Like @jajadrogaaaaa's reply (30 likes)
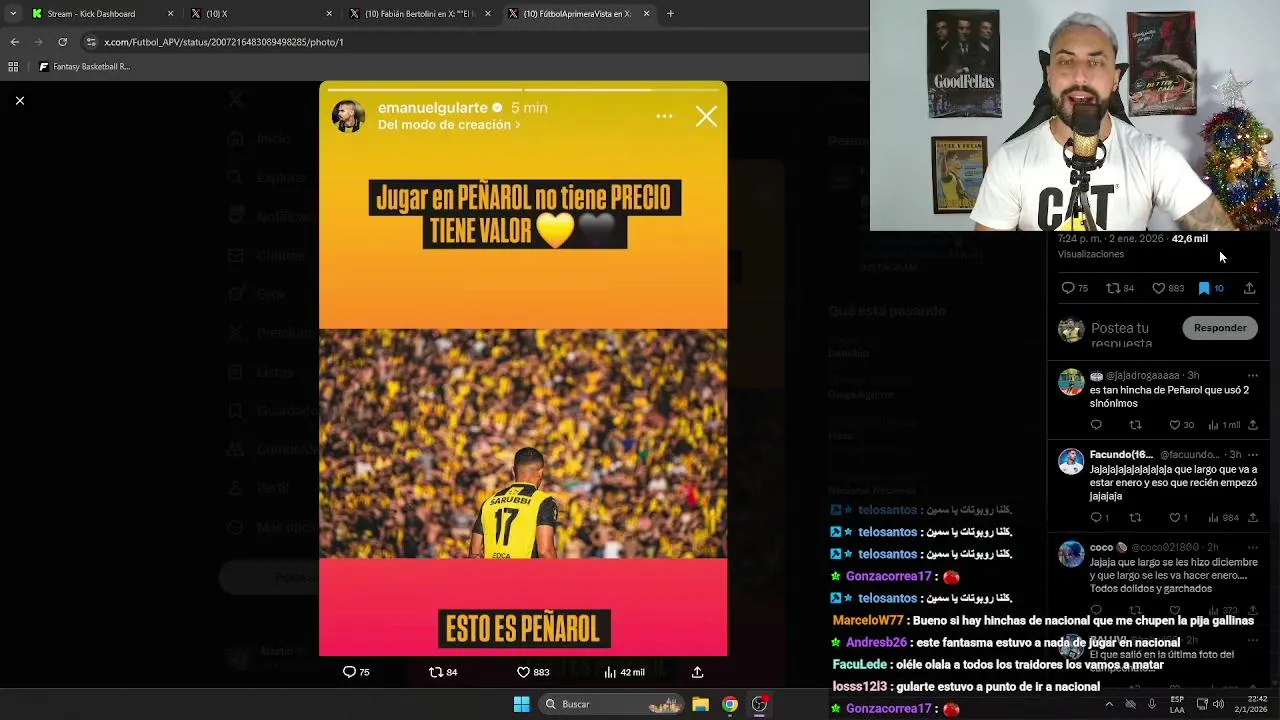 [x=1175, y=425]
